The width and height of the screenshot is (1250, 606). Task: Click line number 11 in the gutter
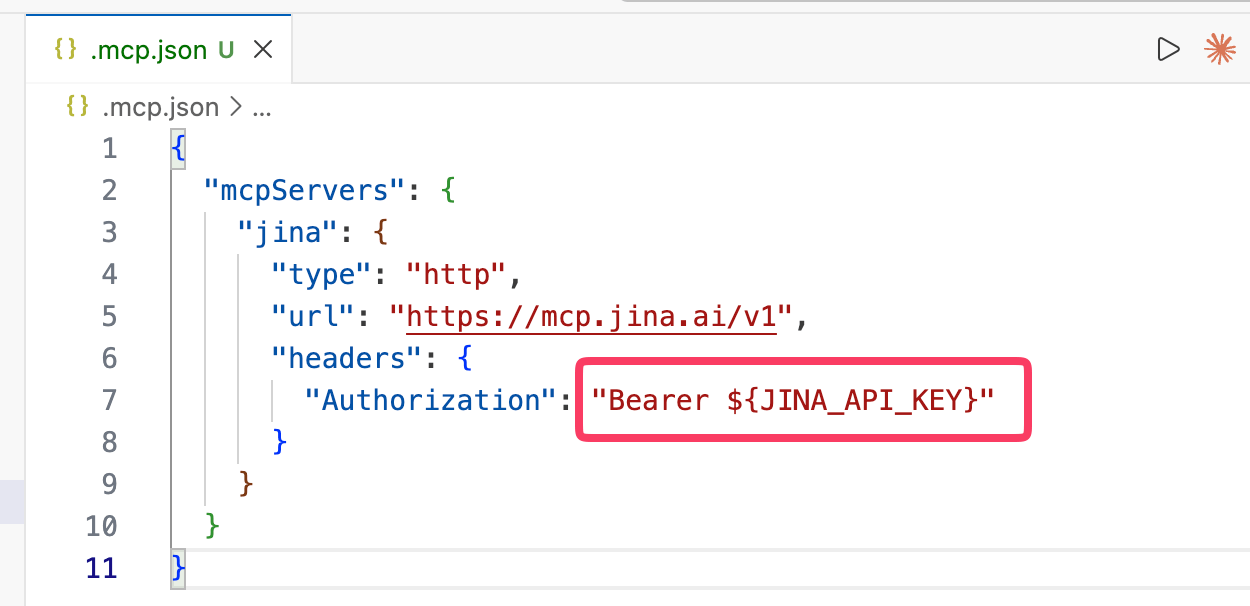[x=101, y=568]
